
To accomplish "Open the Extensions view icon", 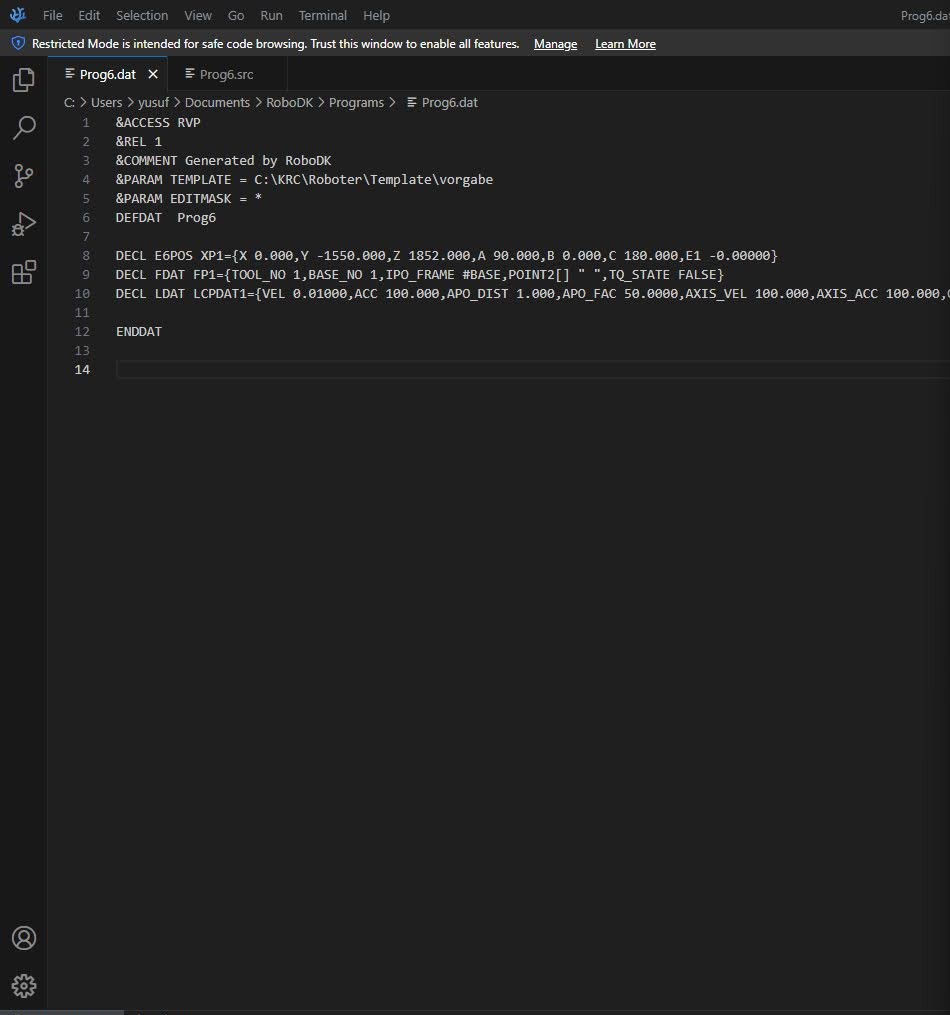I will coord(23,272).
